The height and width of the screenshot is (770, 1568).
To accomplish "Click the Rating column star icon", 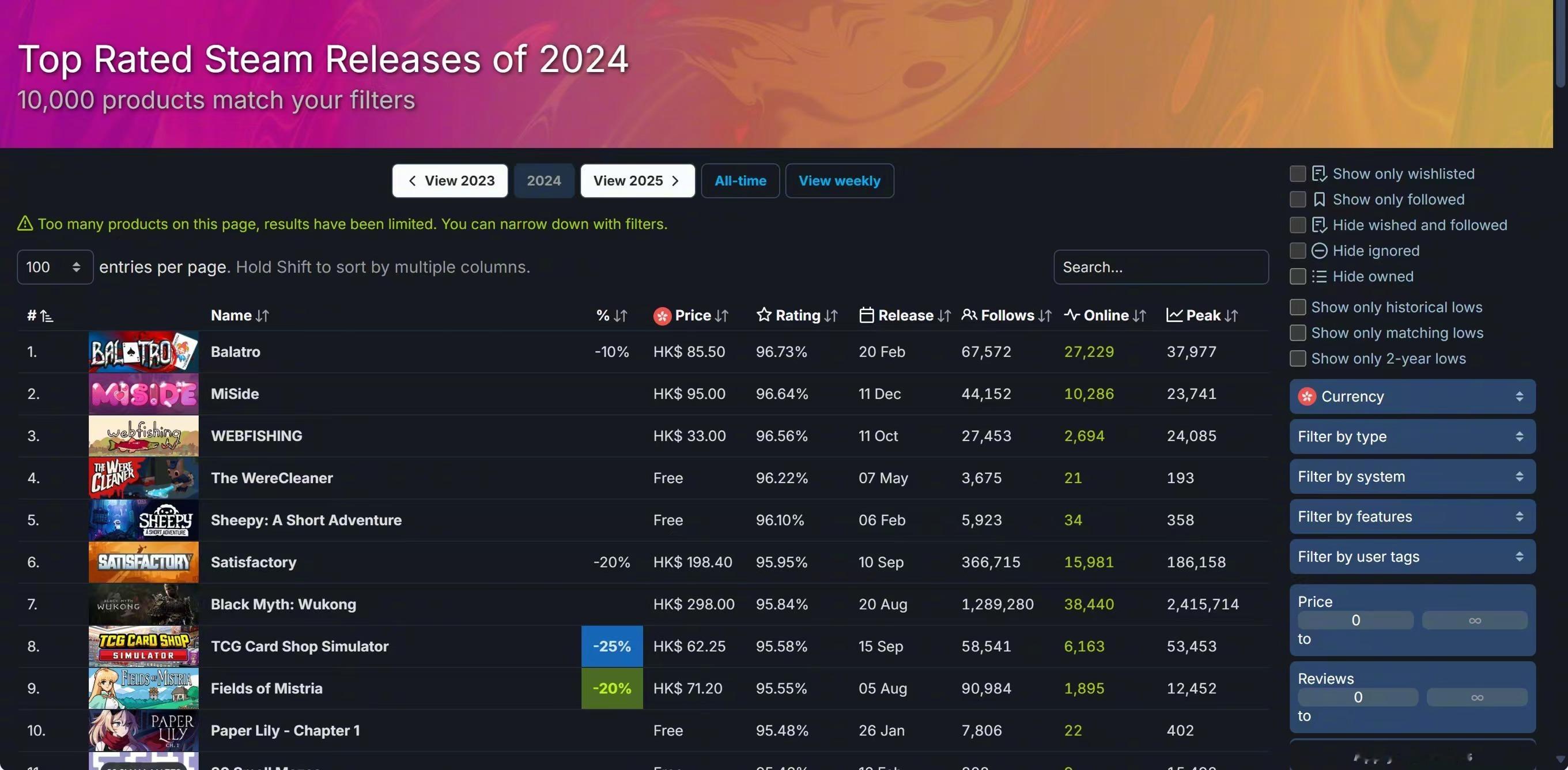I will tap(764, 315).
